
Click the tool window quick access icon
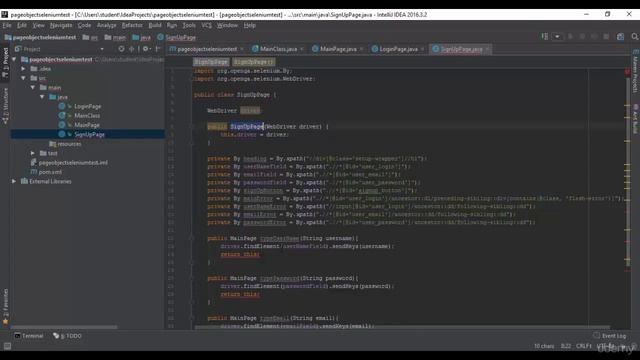[7, 346]
